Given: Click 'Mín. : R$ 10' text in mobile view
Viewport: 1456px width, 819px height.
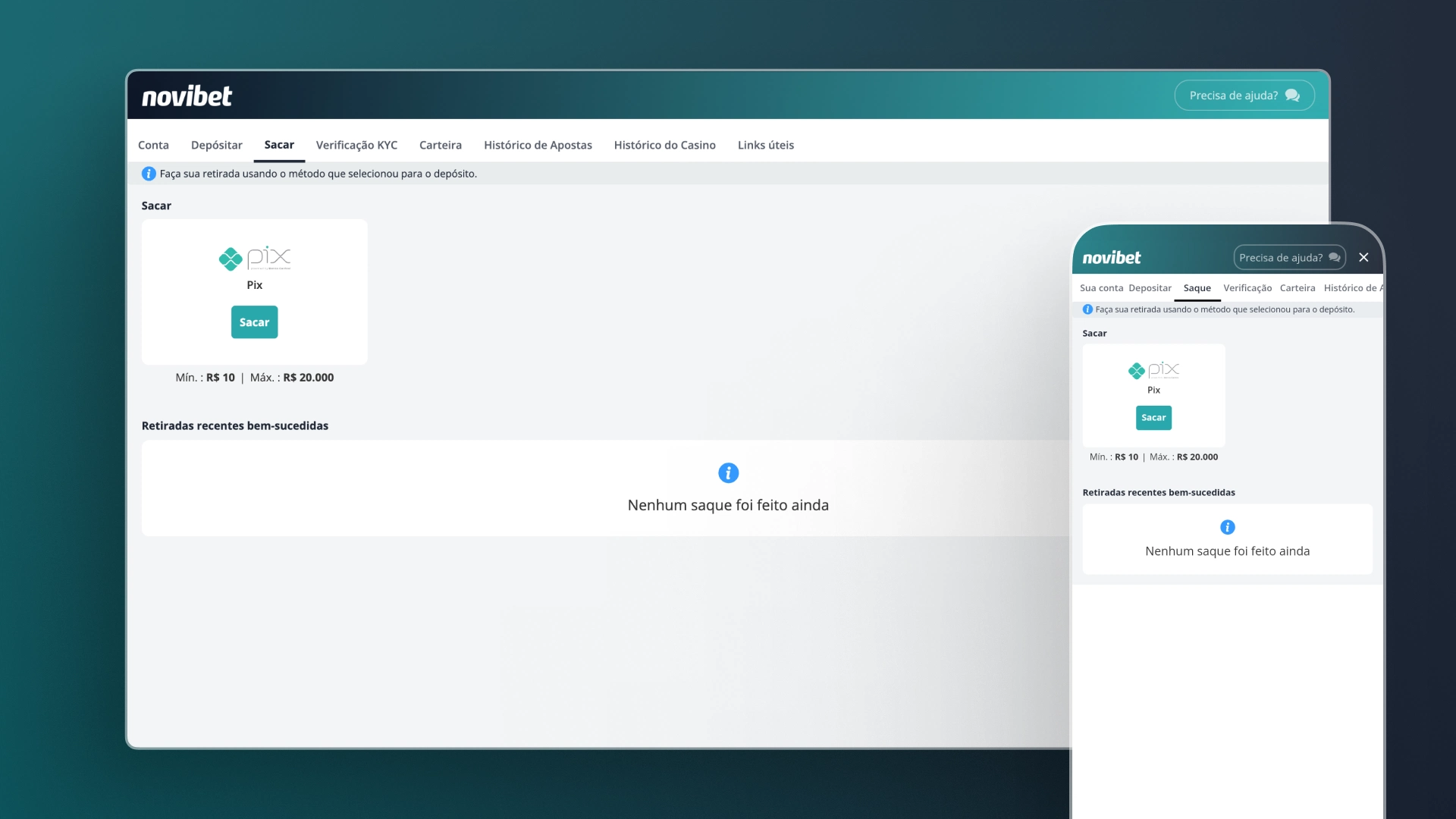Looking at the screenshot, I should click(1114, 457).
